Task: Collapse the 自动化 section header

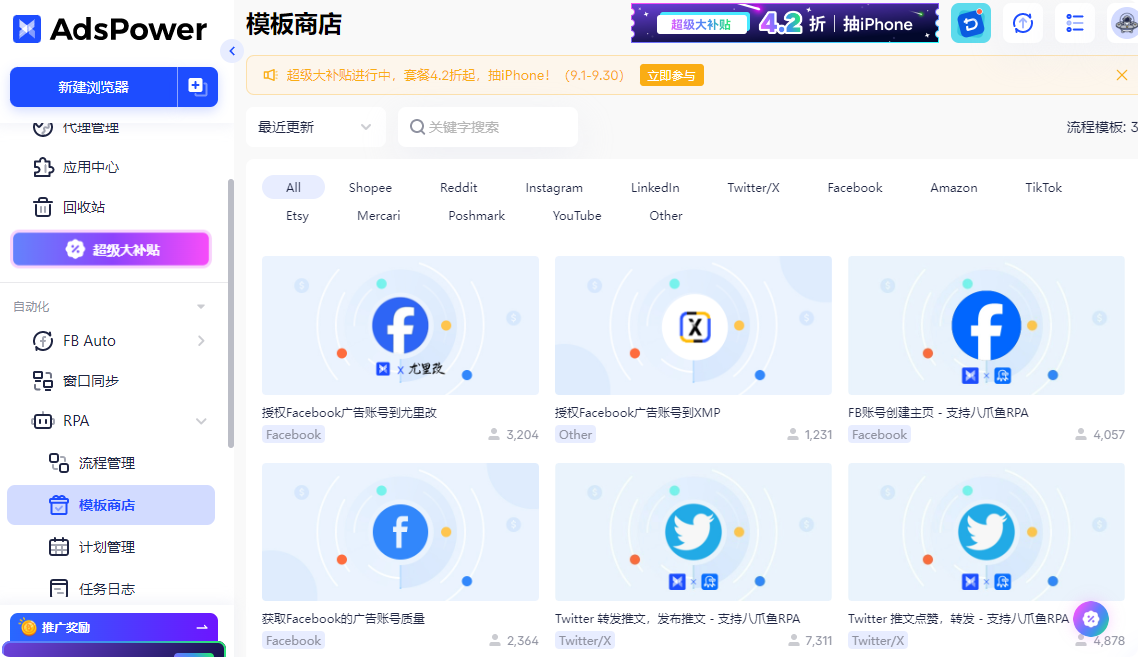Action: click(x=201, y=307)
